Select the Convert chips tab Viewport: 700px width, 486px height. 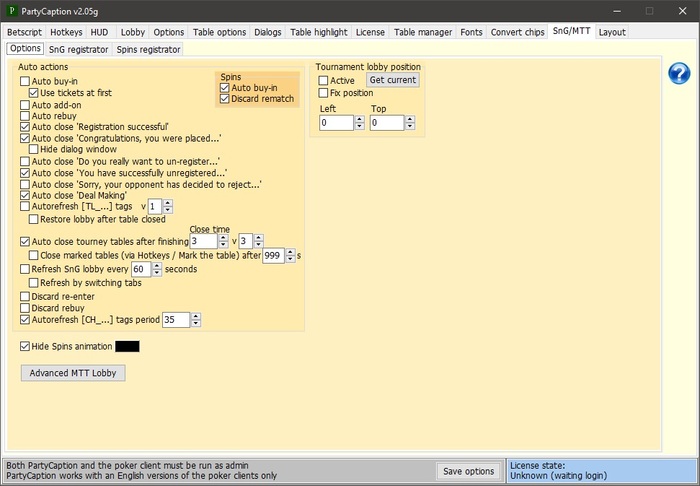(517, 32)
